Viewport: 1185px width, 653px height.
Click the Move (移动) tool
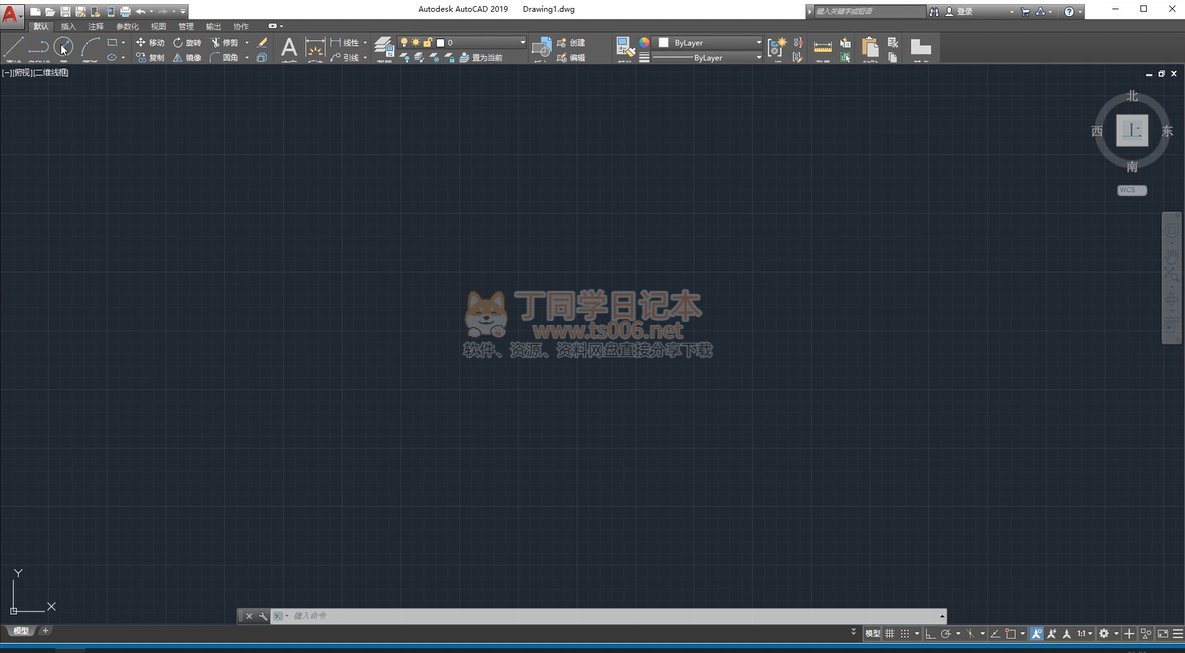[x=150, y=43]
